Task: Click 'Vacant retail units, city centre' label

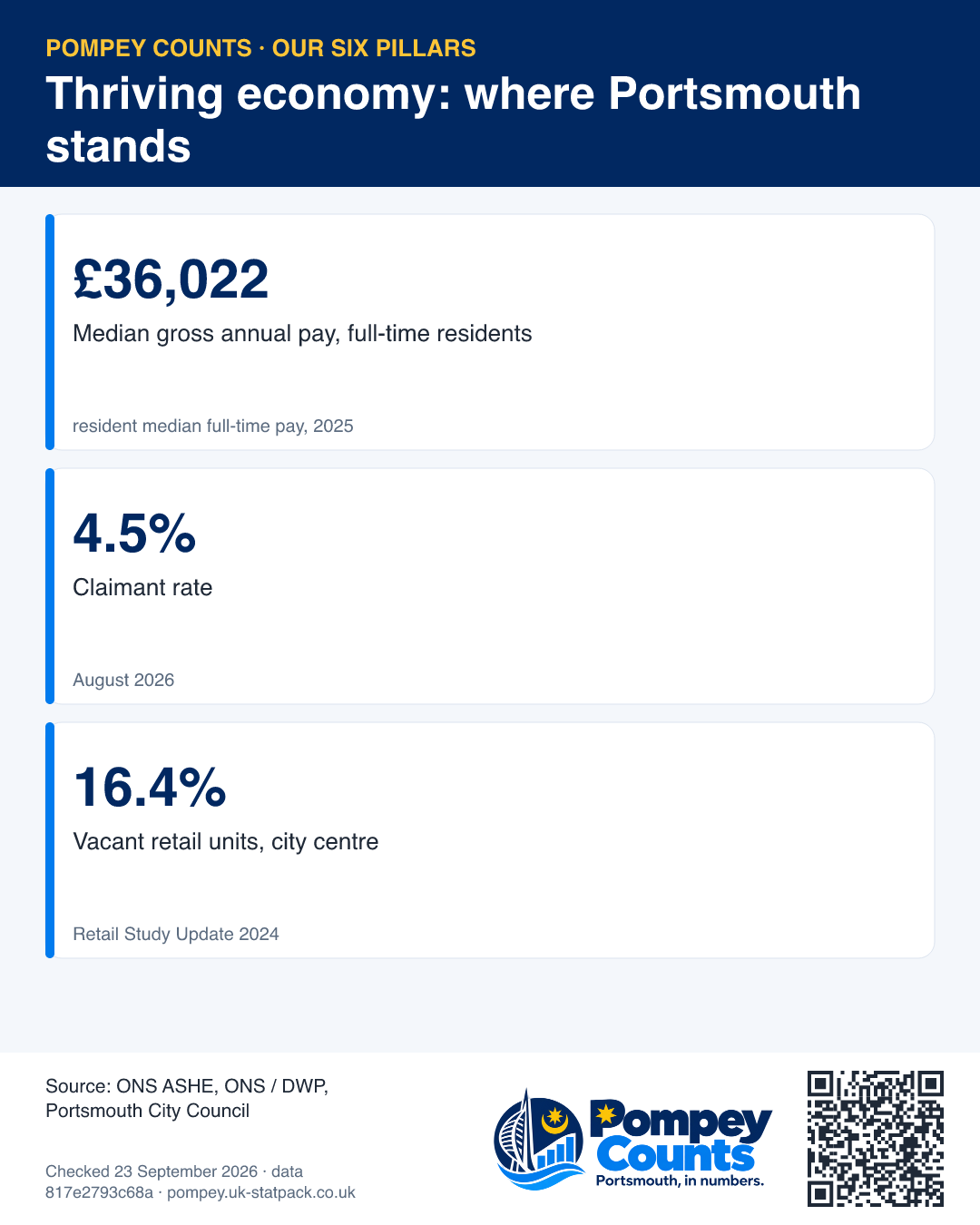Action: pos(226,842)
